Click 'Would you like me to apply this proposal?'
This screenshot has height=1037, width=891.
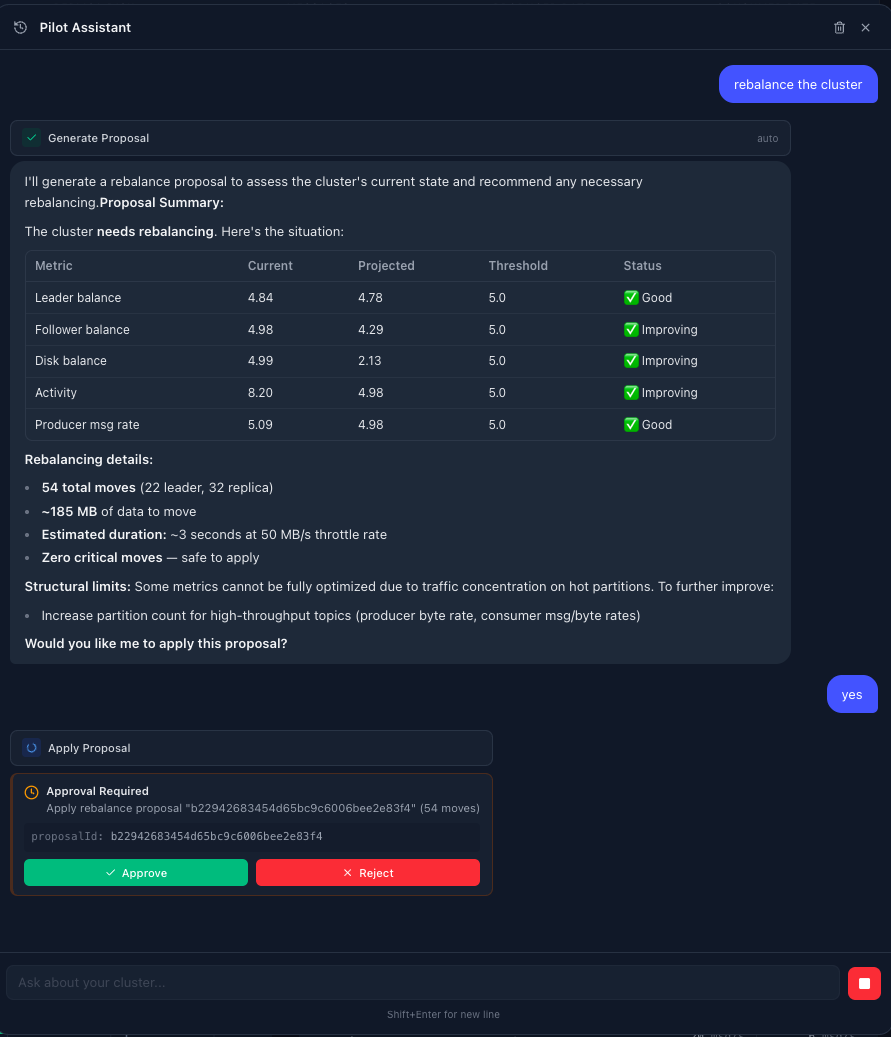pos(156,643)
